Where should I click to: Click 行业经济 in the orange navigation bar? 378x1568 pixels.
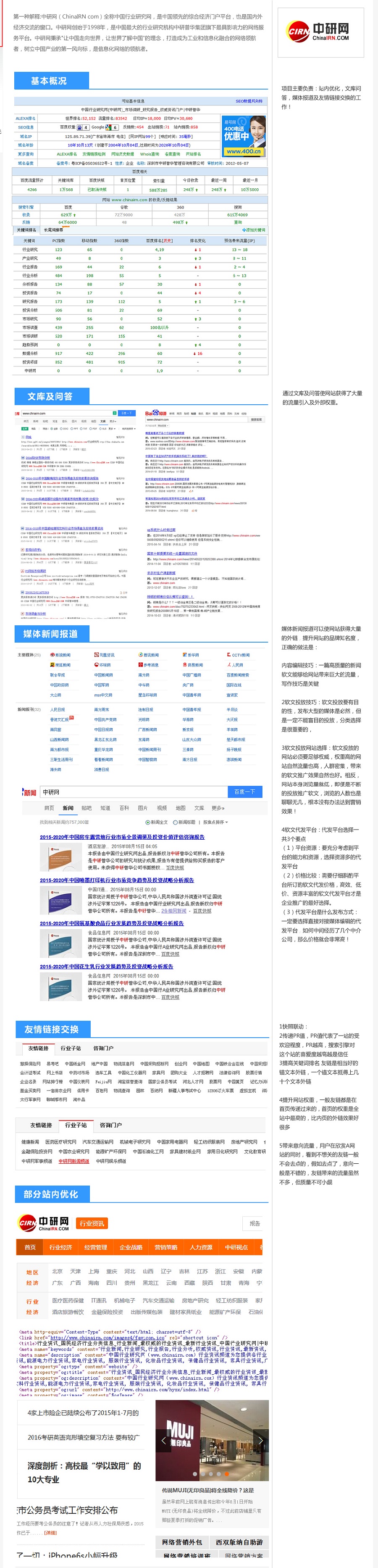point(61,1247)
